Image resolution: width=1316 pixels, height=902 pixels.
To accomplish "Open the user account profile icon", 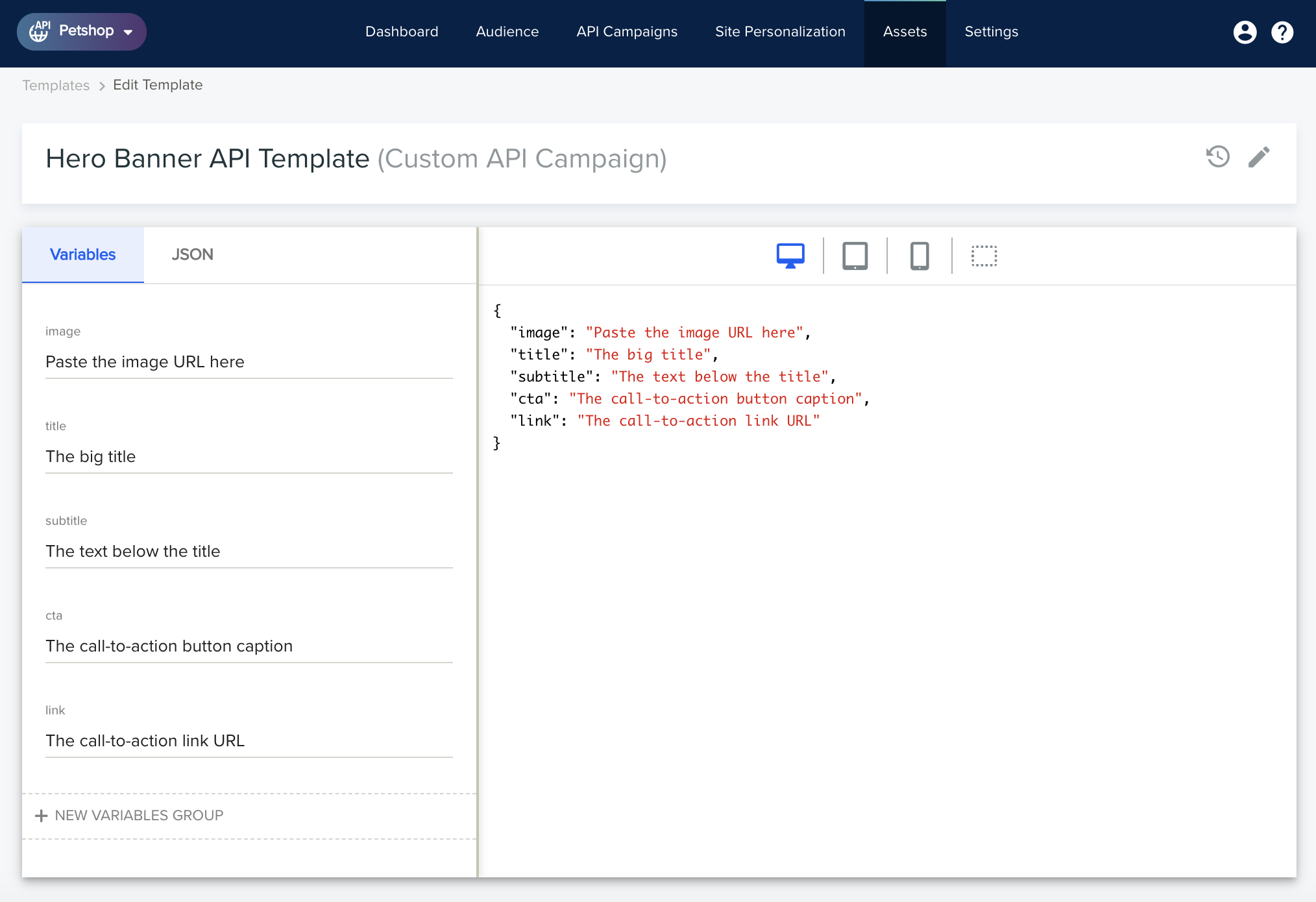I will tap(1245, 32).
